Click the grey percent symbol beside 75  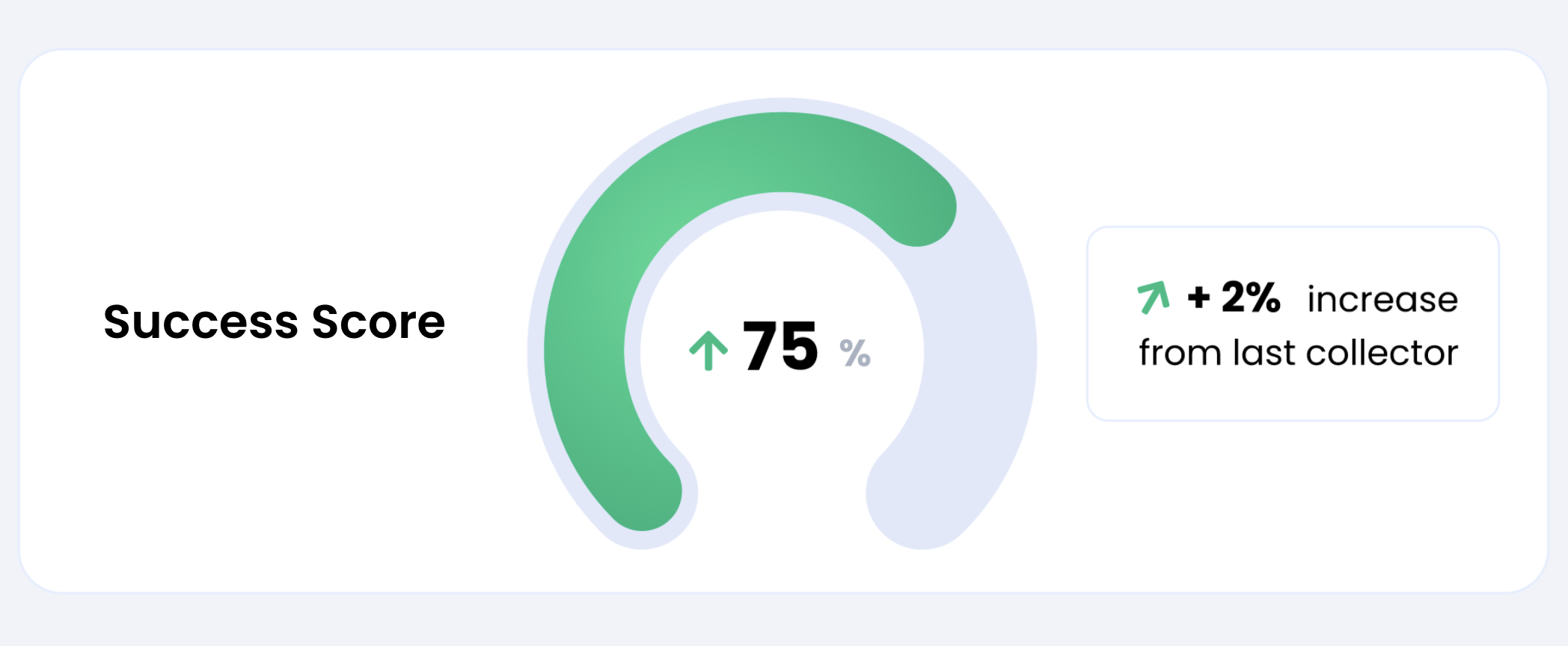(x=855, y=353)
